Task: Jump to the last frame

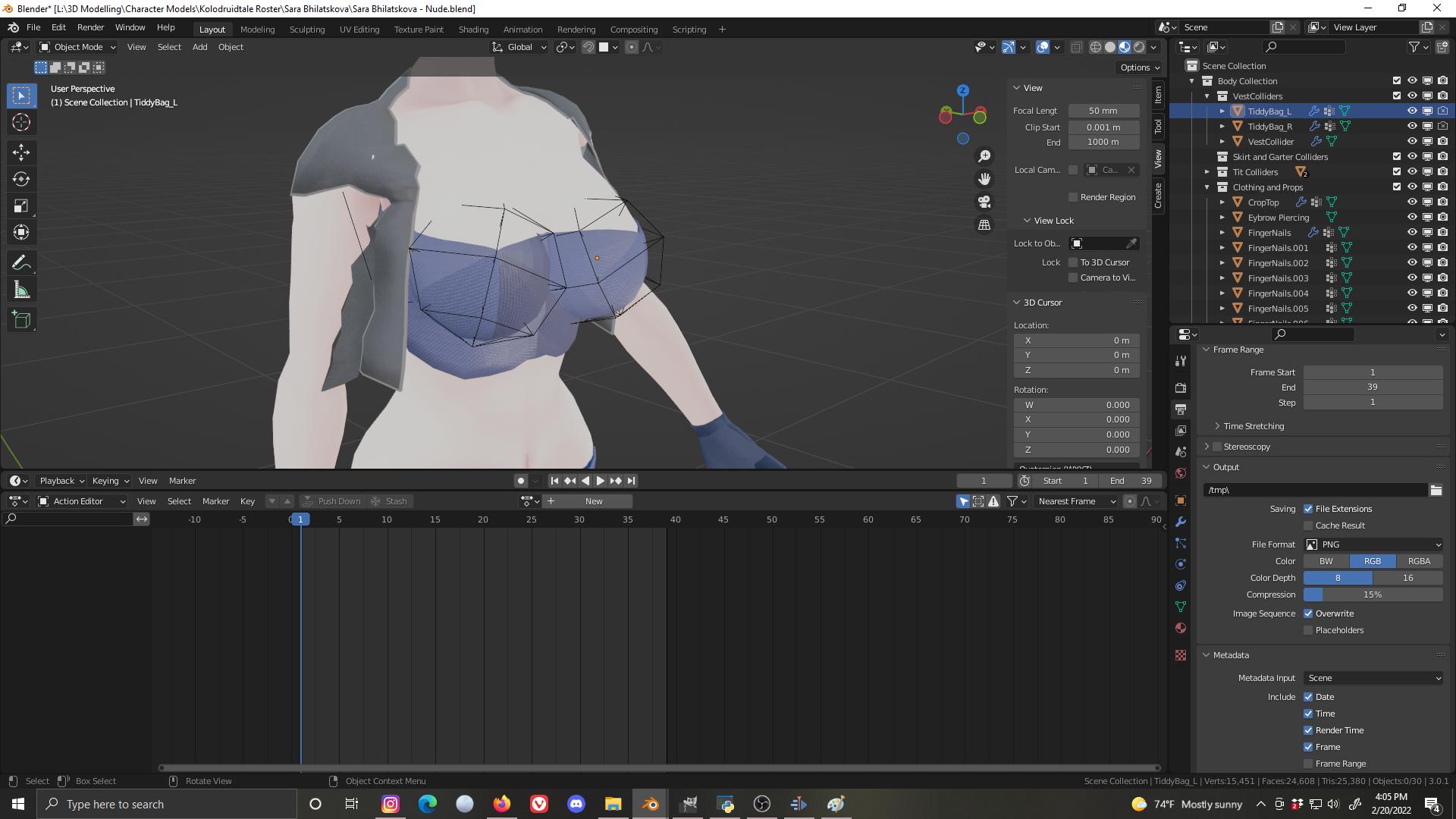Action: pos(631,481)
